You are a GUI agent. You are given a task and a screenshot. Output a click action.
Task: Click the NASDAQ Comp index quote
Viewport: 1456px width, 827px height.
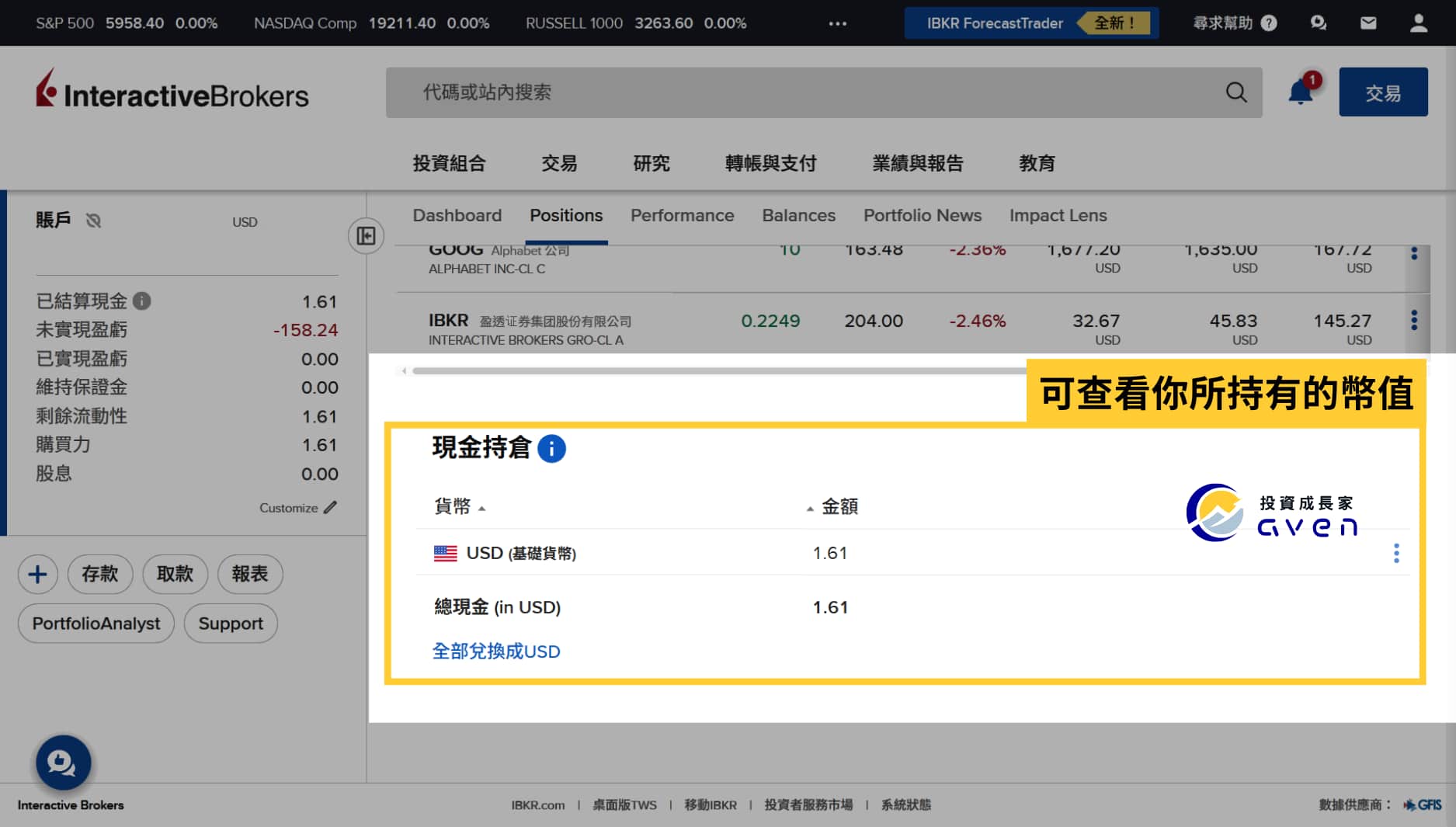[372, 23]
